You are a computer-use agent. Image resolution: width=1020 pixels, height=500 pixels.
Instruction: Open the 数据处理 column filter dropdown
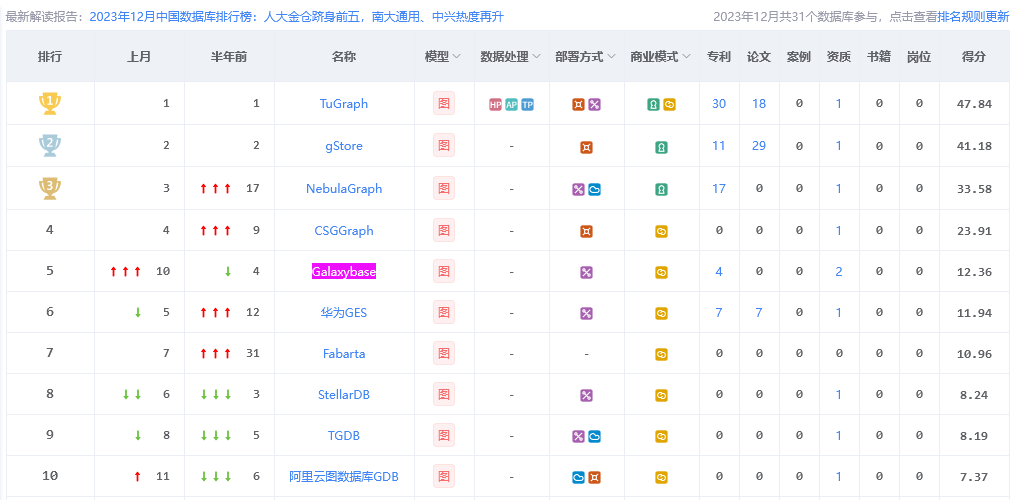(x=537, y=57)
